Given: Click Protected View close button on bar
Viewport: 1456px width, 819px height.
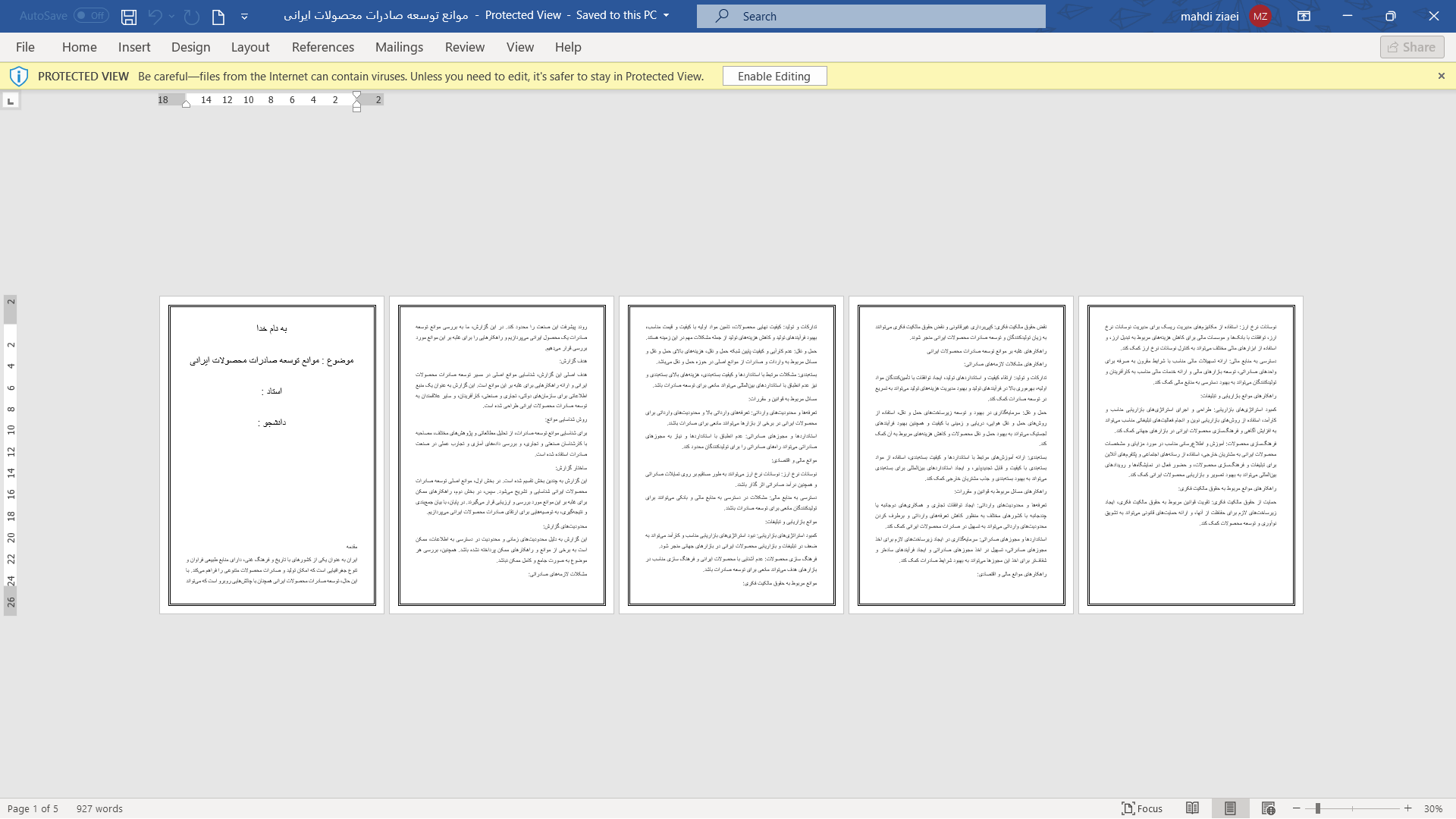Looking at the screenshot, I should tap(1441, 76).
